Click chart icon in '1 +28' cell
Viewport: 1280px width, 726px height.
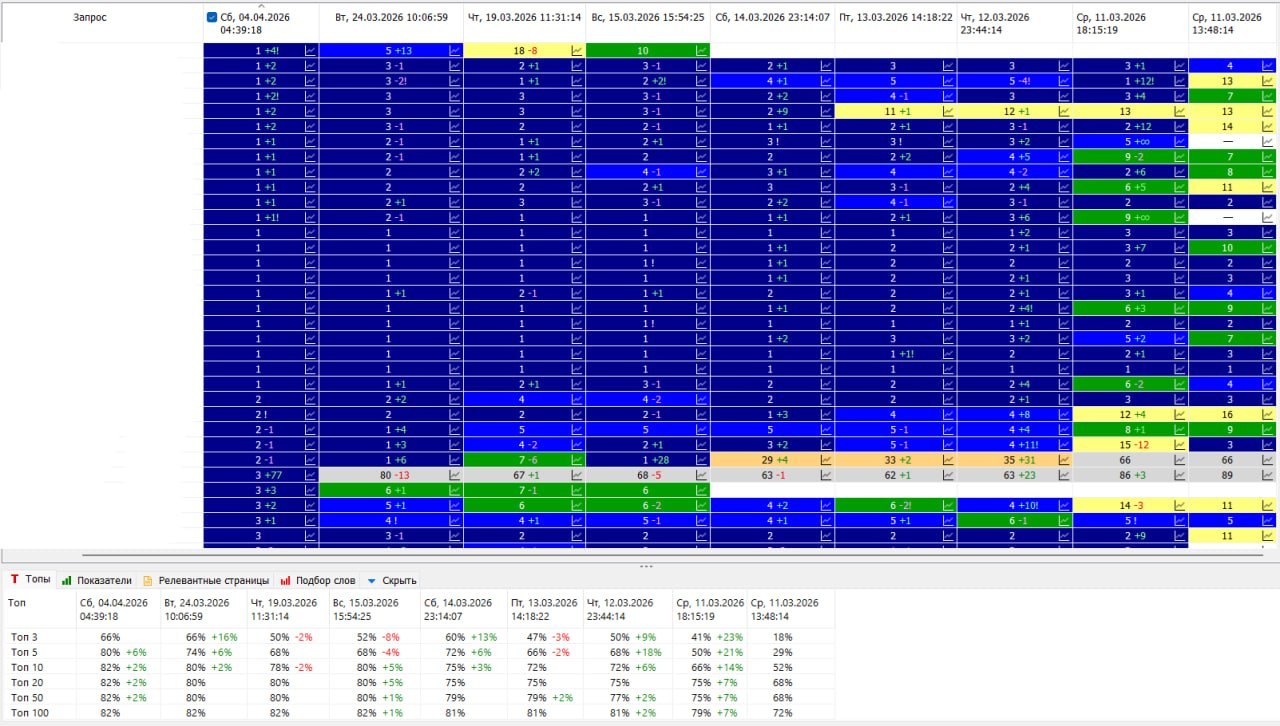pyautogui.click(x=702, y=460)
